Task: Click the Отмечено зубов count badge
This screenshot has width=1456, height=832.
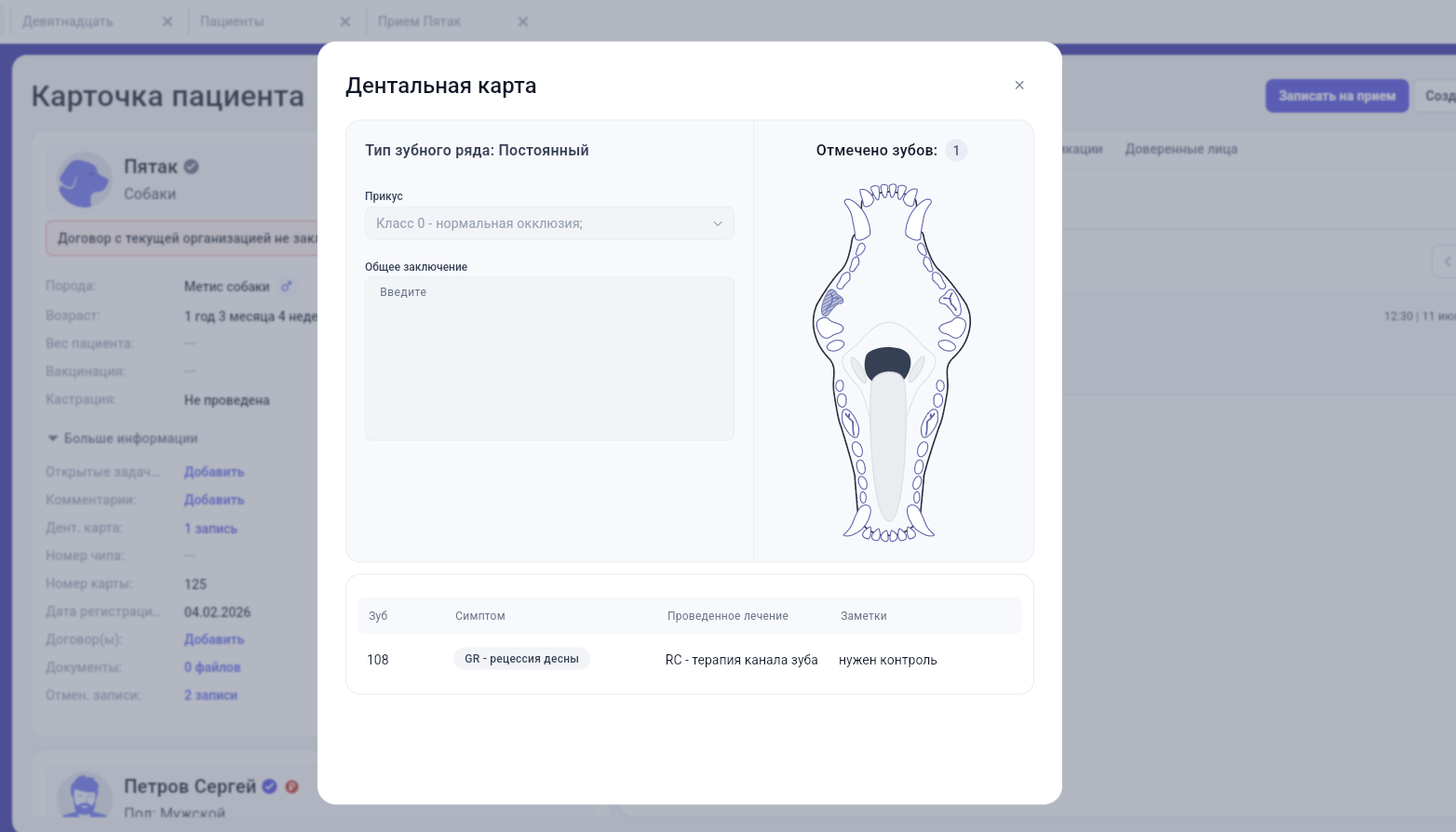Action: [x=956, y=151]
